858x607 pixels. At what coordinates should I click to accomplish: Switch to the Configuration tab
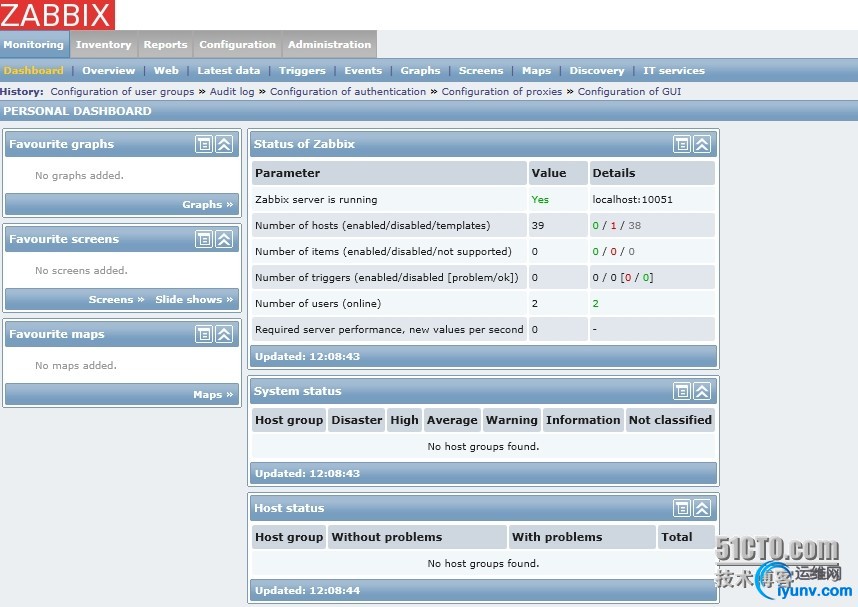coord(237,44)
